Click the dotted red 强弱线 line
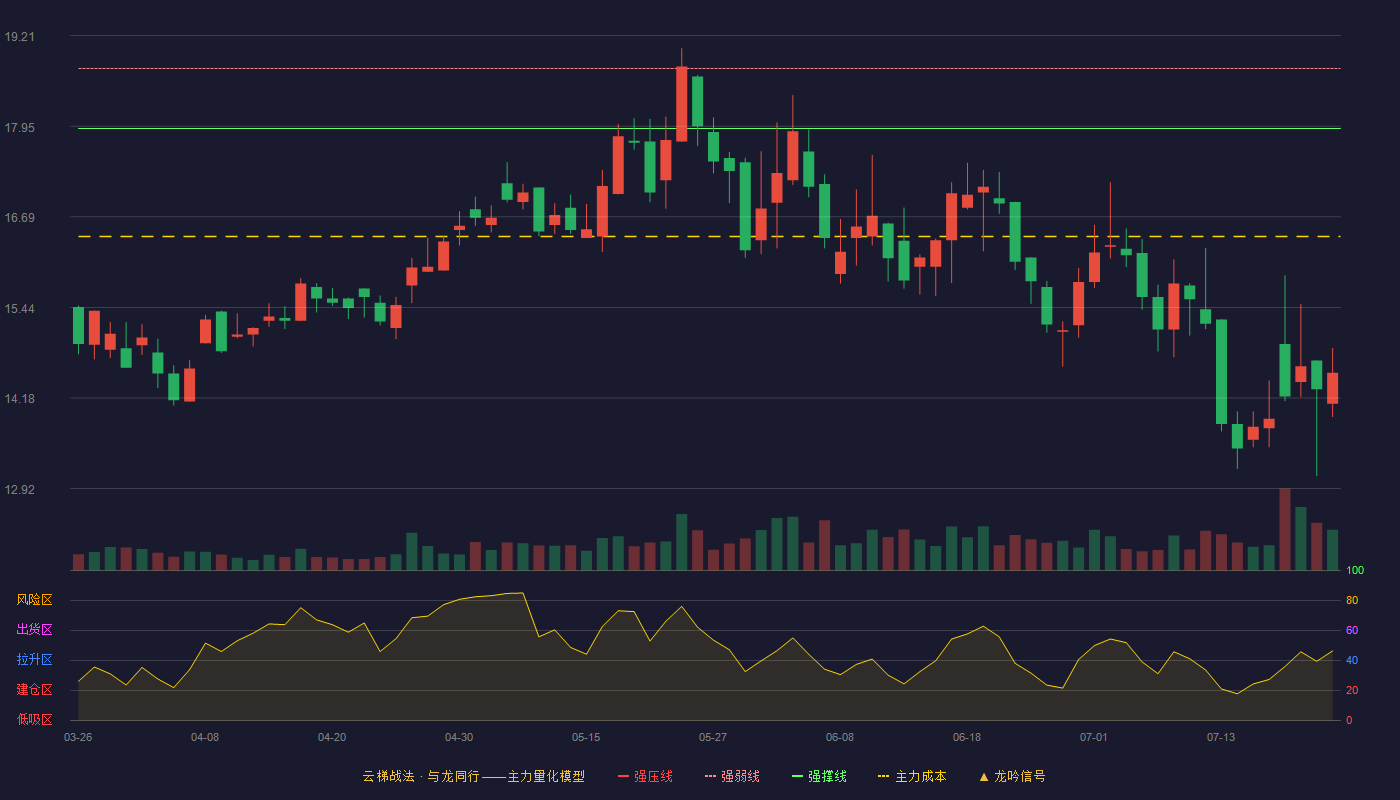The width and height of the screenshot is (1400, 800). pyautogui.click(x=708, y=69)
